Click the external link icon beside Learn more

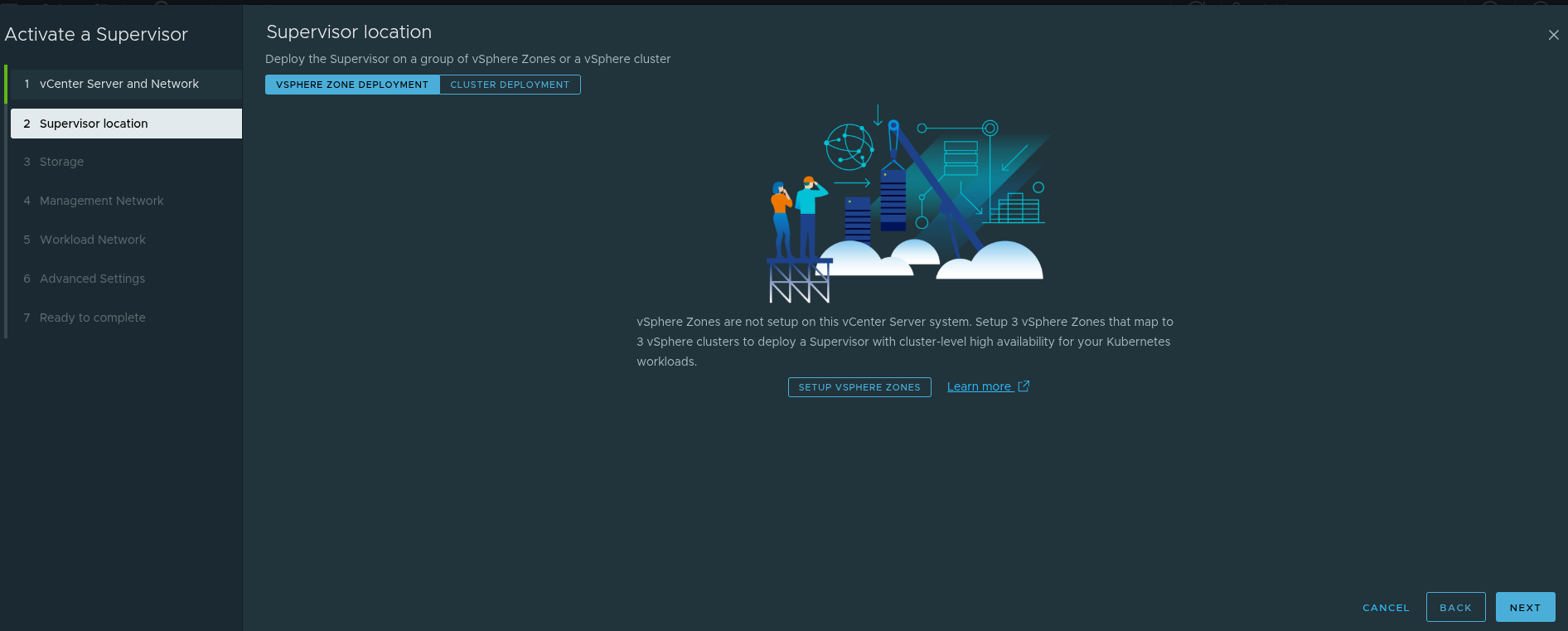(x=1024, y=386)
